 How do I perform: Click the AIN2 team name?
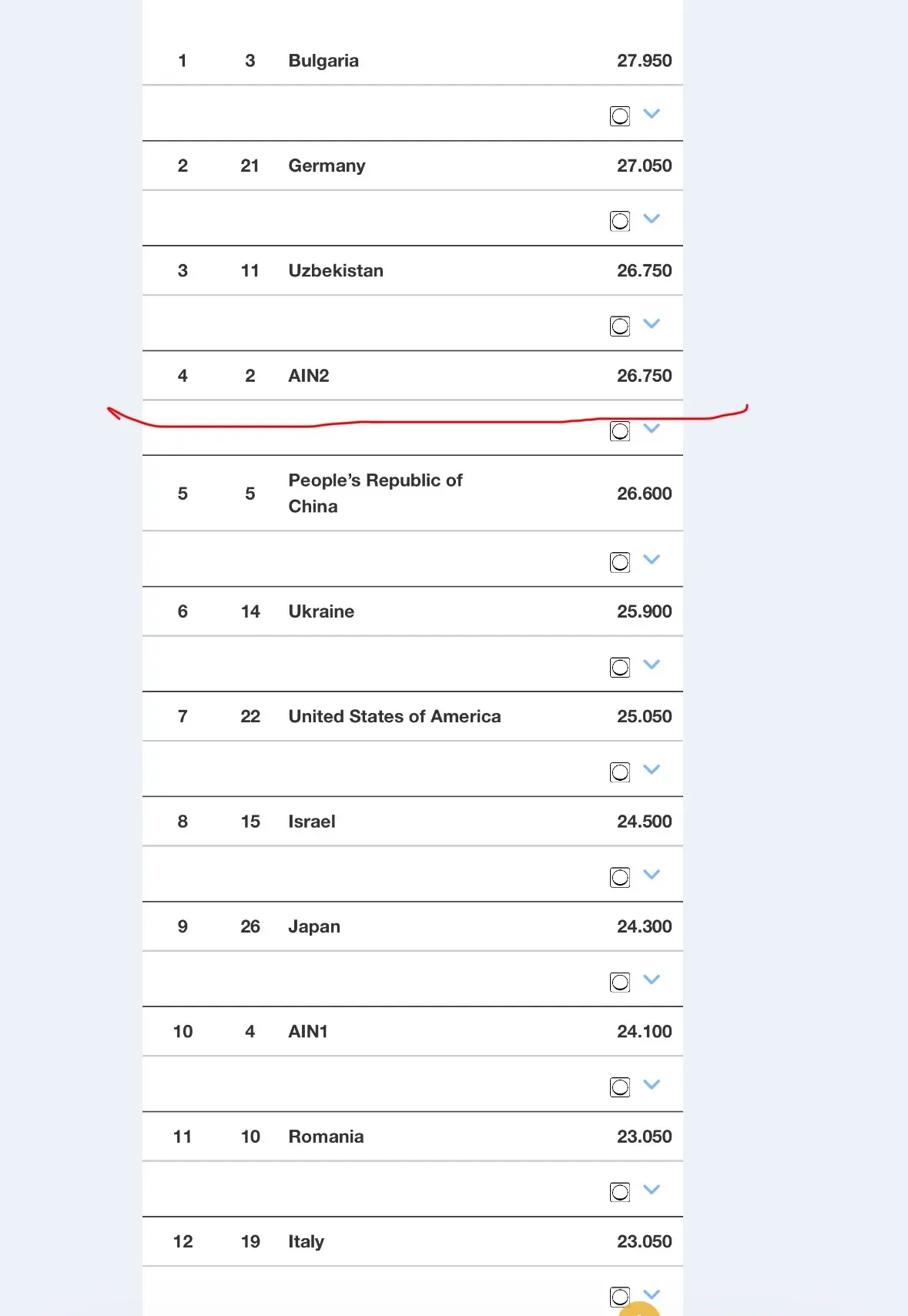pyautogui.click(x=309, y=376)
